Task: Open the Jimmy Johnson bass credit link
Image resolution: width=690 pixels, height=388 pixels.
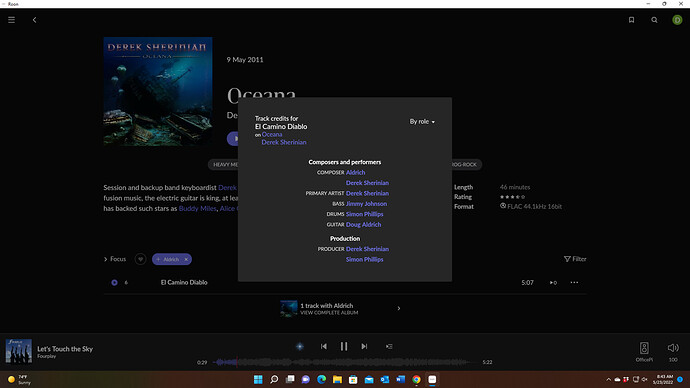Action: click(x=366, y=204)
